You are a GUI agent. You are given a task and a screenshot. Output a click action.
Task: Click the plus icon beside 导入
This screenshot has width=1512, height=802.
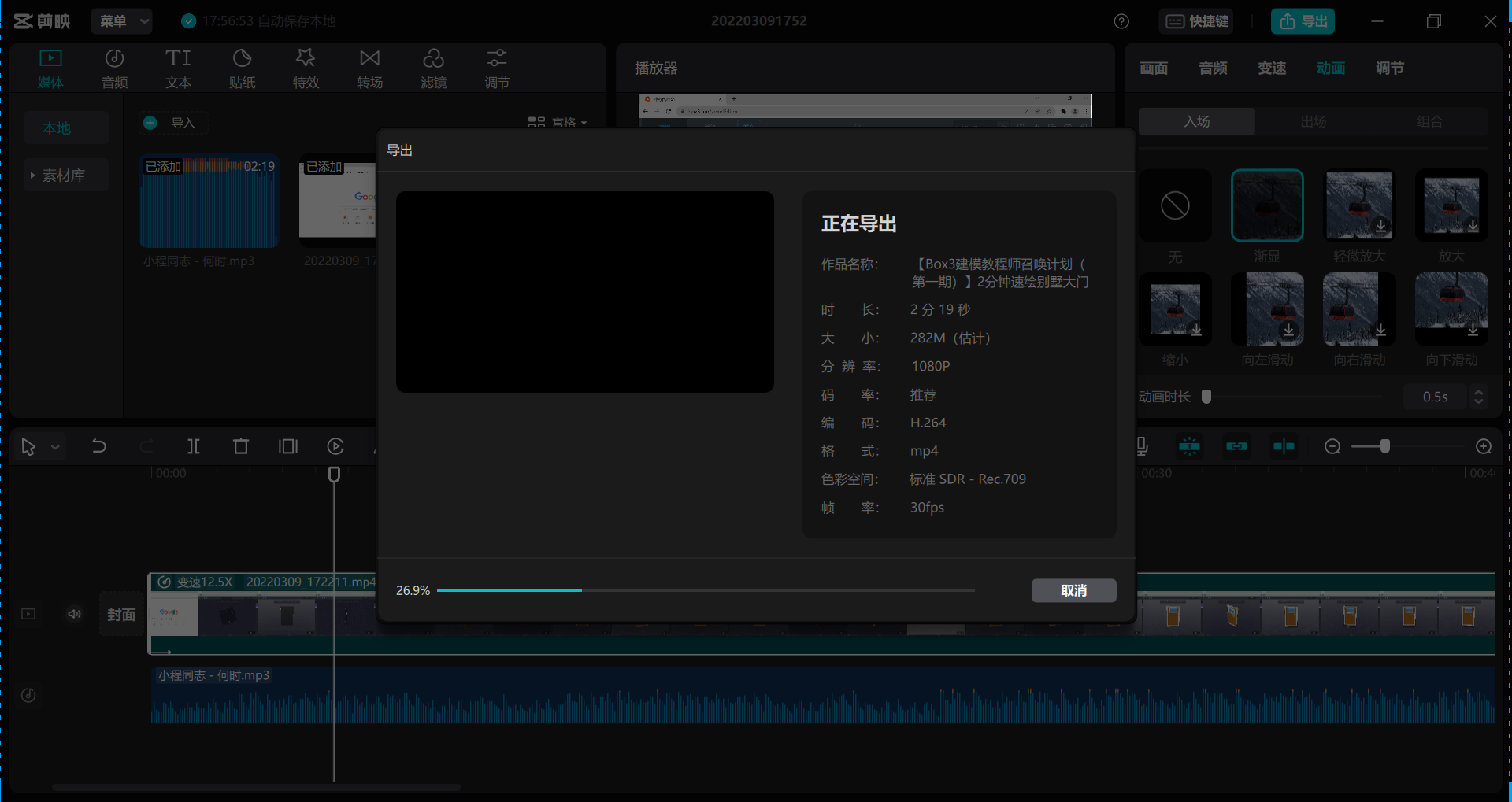click(150, 123)
